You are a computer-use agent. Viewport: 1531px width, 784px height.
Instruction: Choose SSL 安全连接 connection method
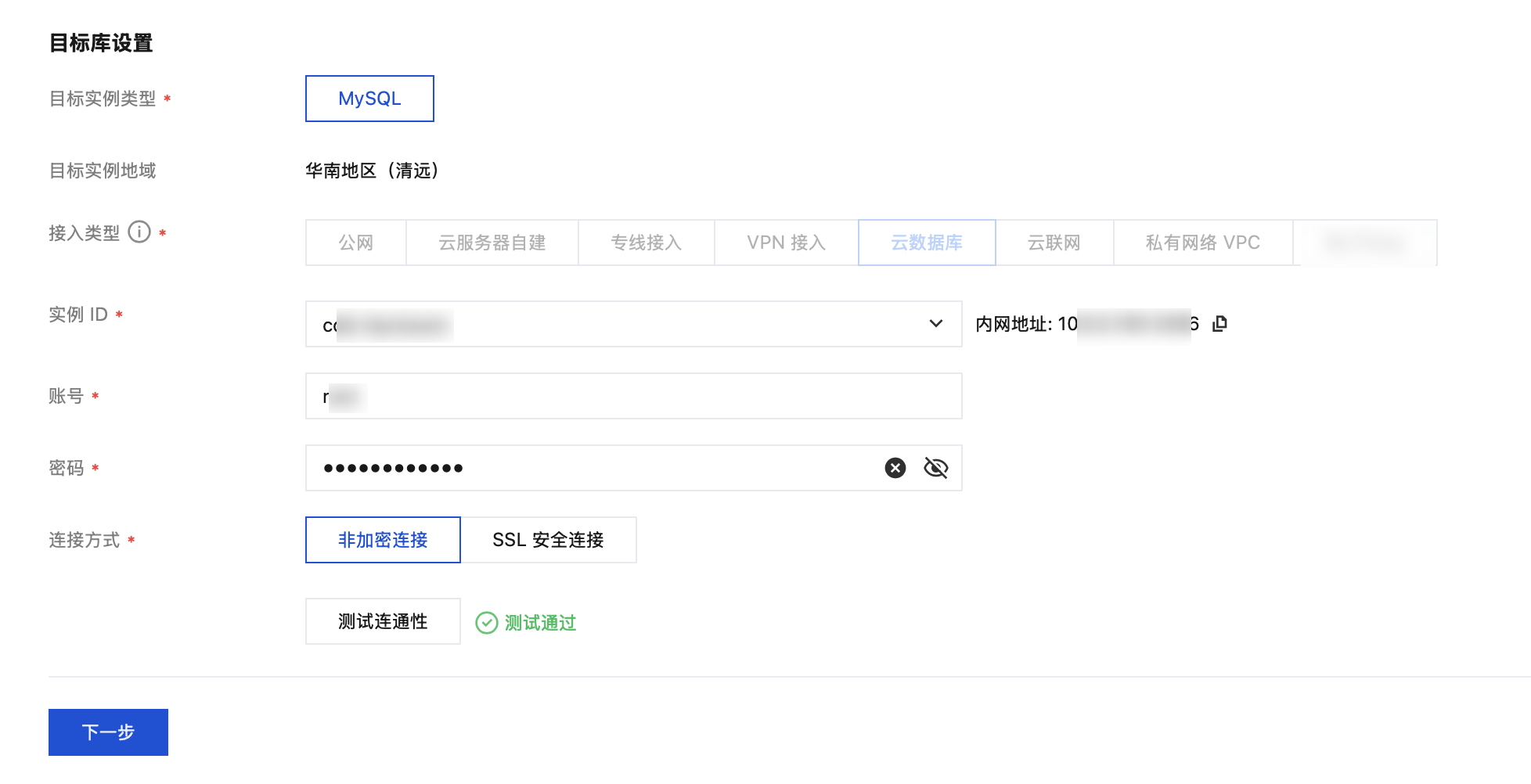[548, 540]
